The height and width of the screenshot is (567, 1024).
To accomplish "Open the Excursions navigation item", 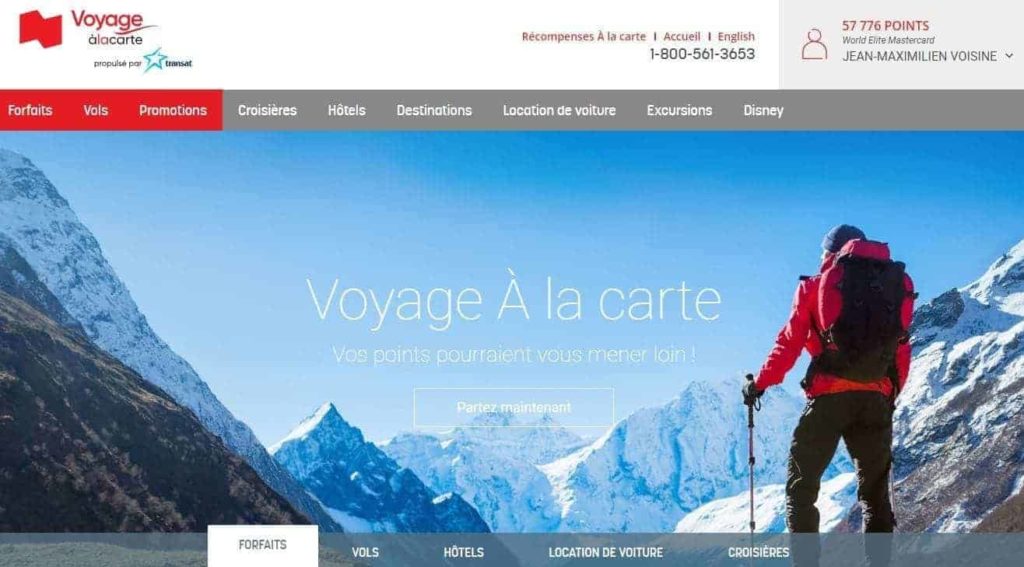I will pyautogui.click(x=679, y=110).
